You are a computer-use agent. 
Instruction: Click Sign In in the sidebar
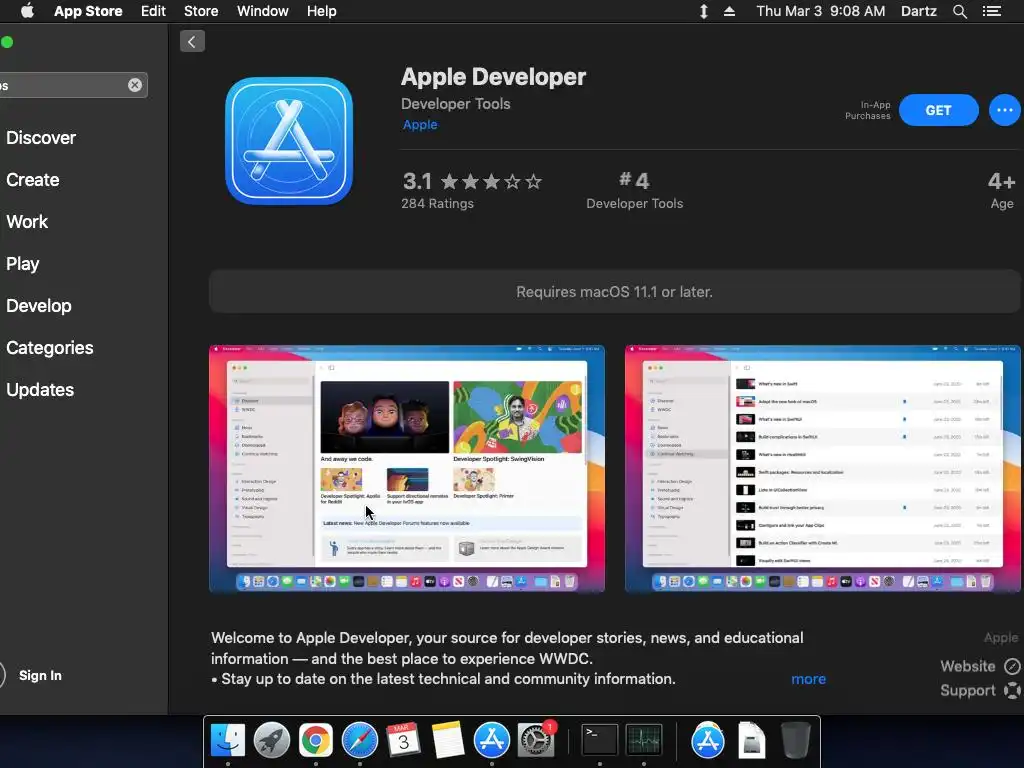(x=40, y=675)
